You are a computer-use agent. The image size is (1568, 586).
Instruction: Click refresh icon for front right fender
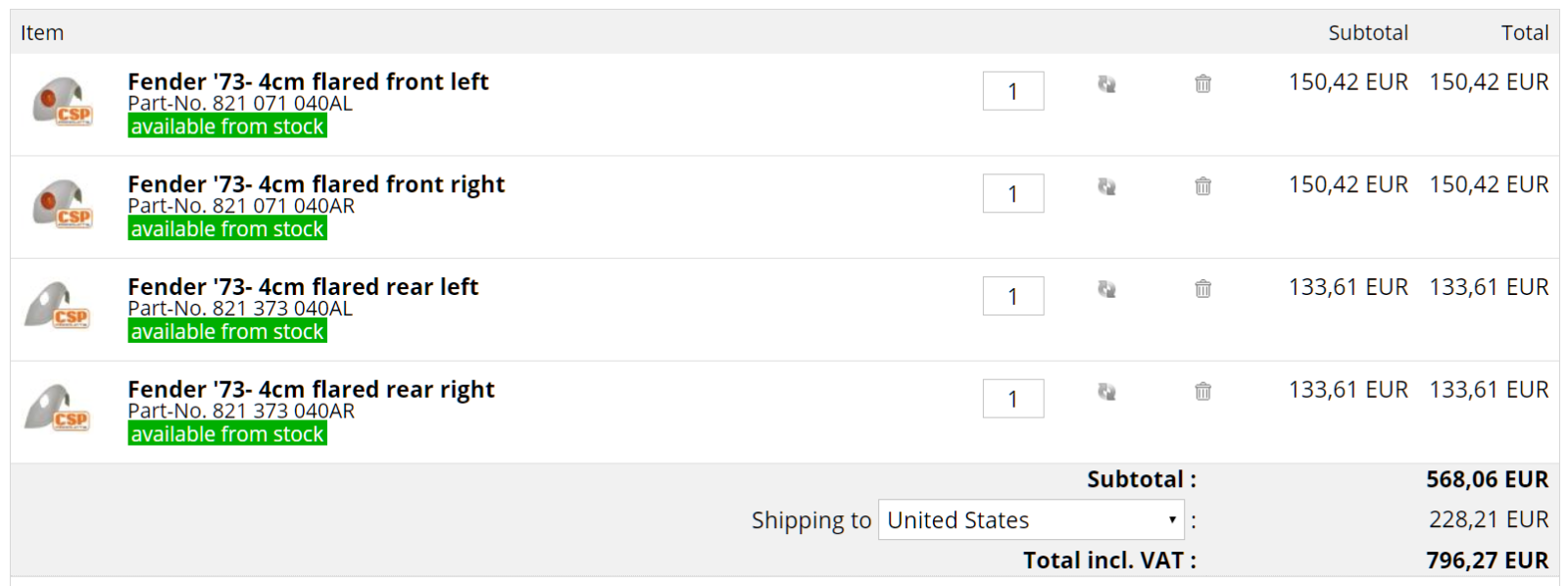[1106, 186]
